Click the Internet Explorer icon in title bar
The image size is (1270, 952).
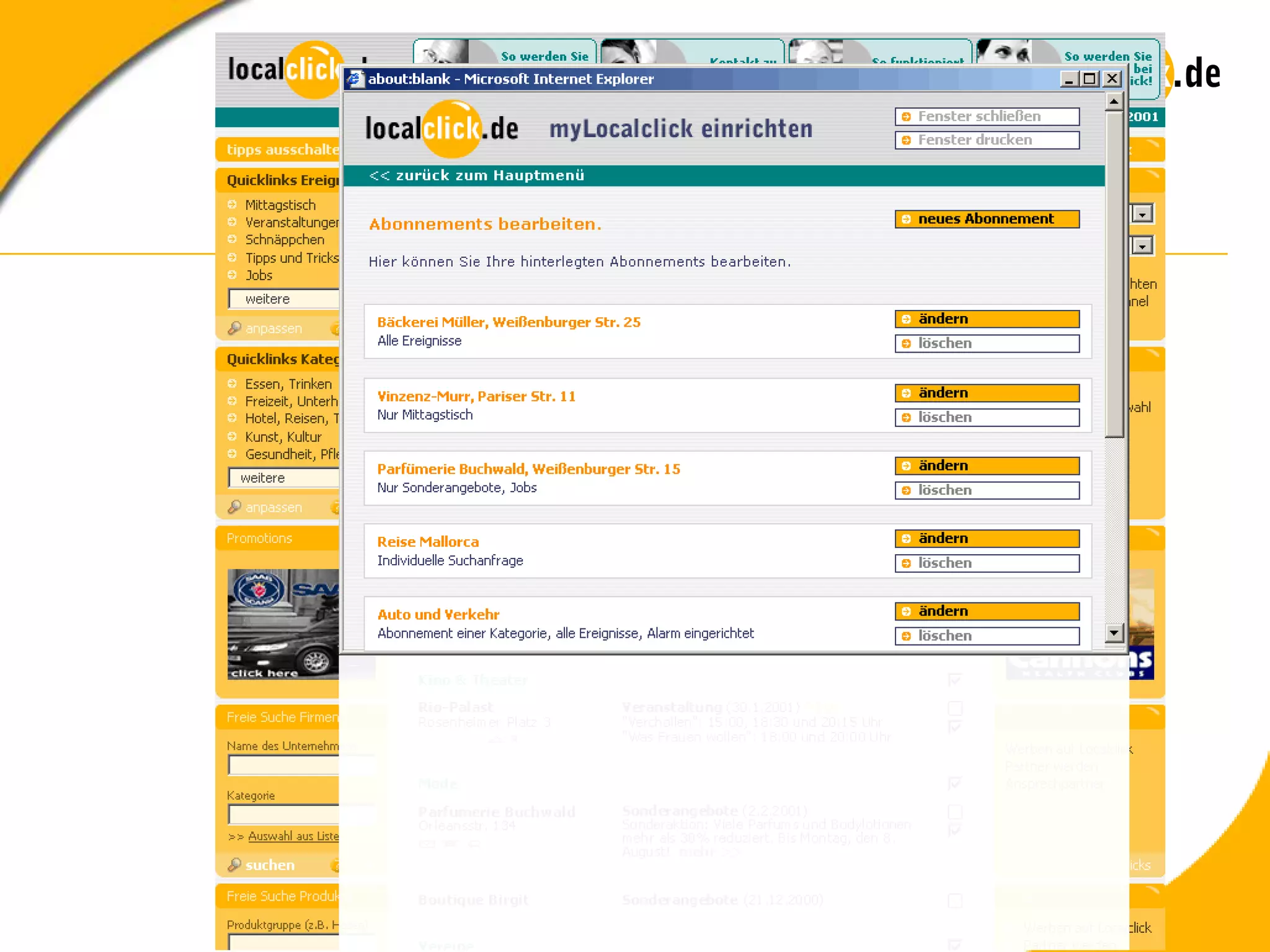355,79
